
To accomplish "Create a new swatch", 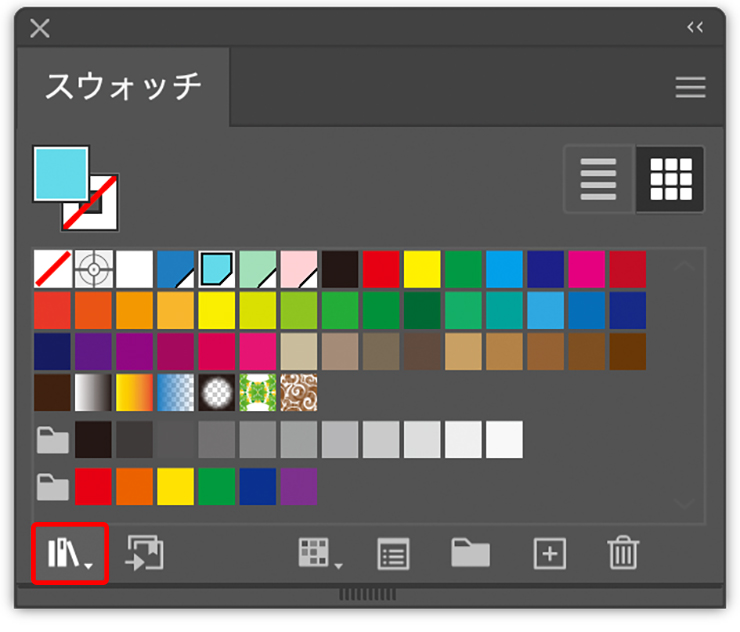I will (549, 553).
